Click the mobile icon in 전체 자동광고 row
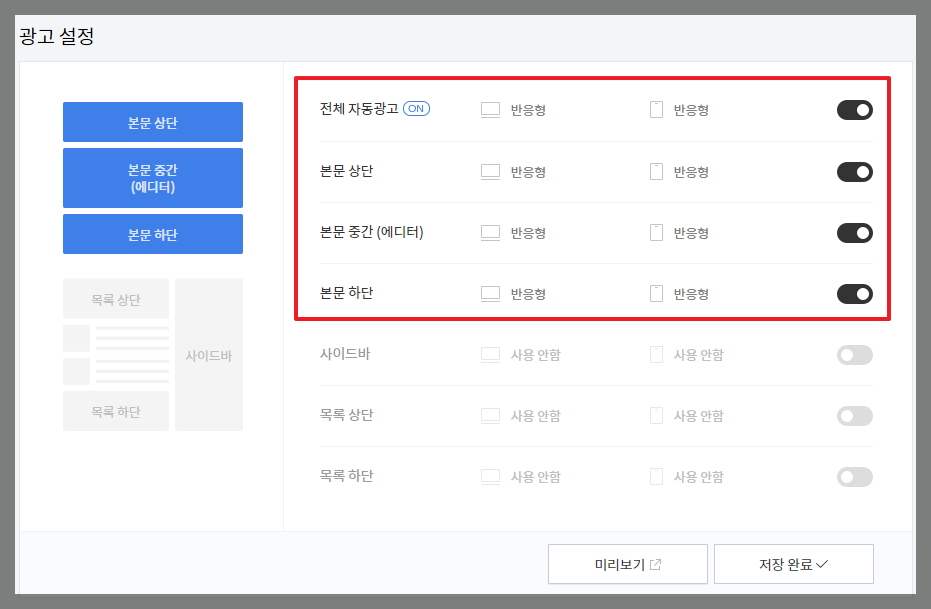 pos(656,110)
